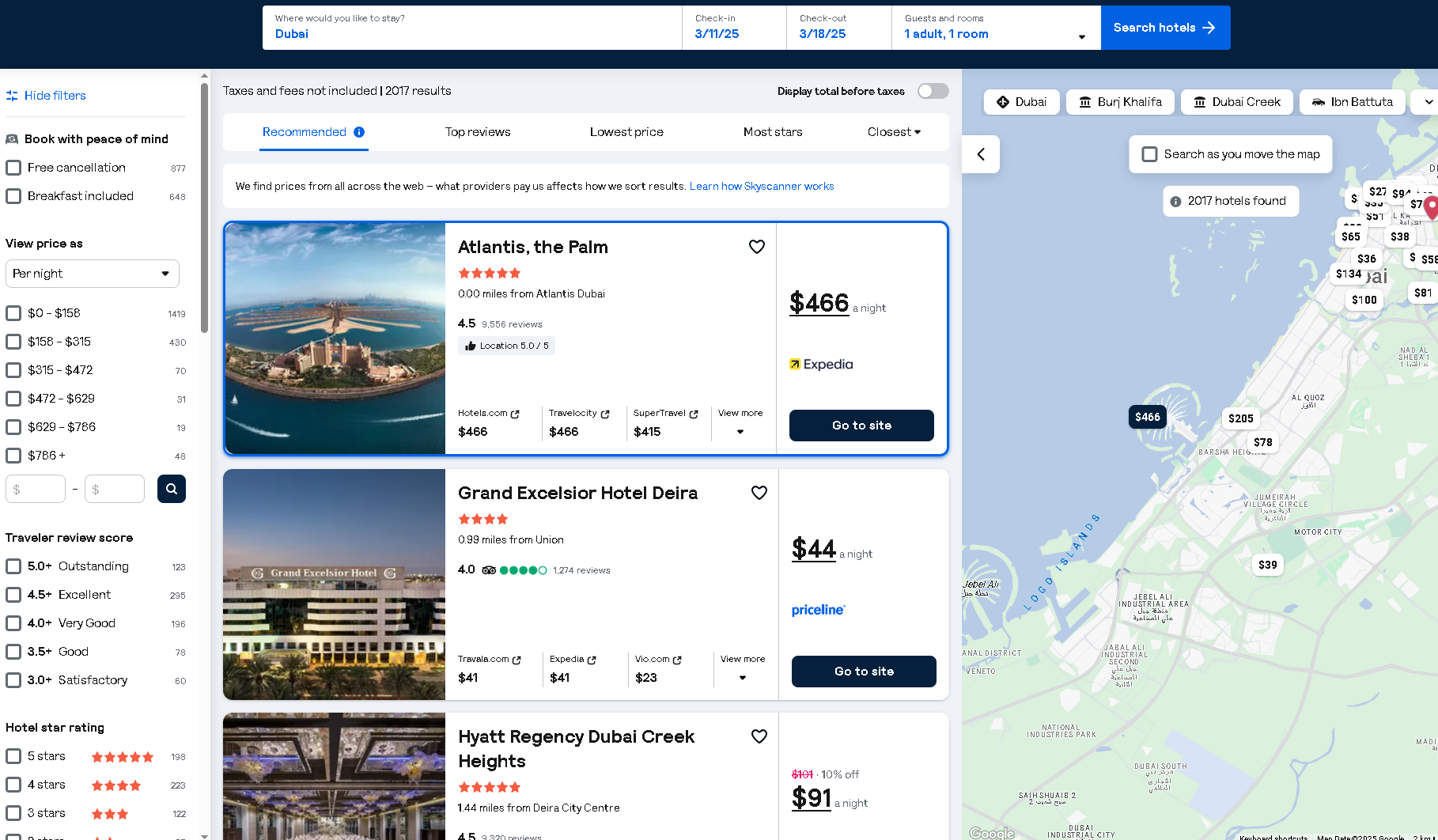This screenshot has width=1438, height=840.
Task: Click the price range search magnifier button
Action: coord(171,489)
